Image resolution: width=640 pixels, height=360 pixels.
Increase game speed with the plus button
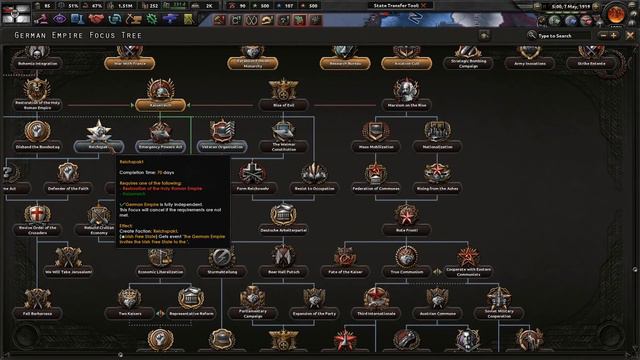tap(596, 7)
